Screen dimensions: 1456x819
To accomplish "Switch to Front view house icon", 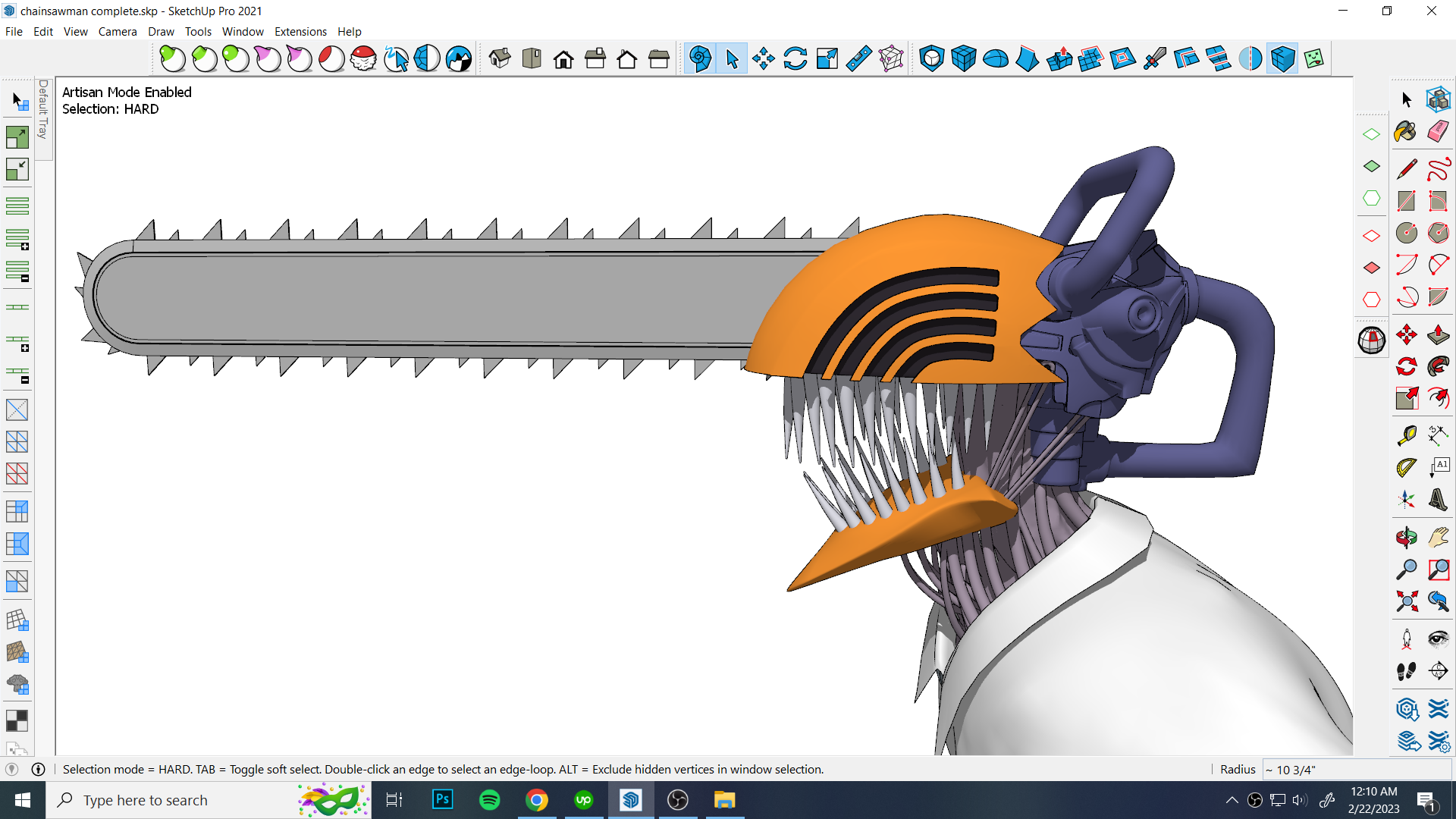I will coord(563,58).
